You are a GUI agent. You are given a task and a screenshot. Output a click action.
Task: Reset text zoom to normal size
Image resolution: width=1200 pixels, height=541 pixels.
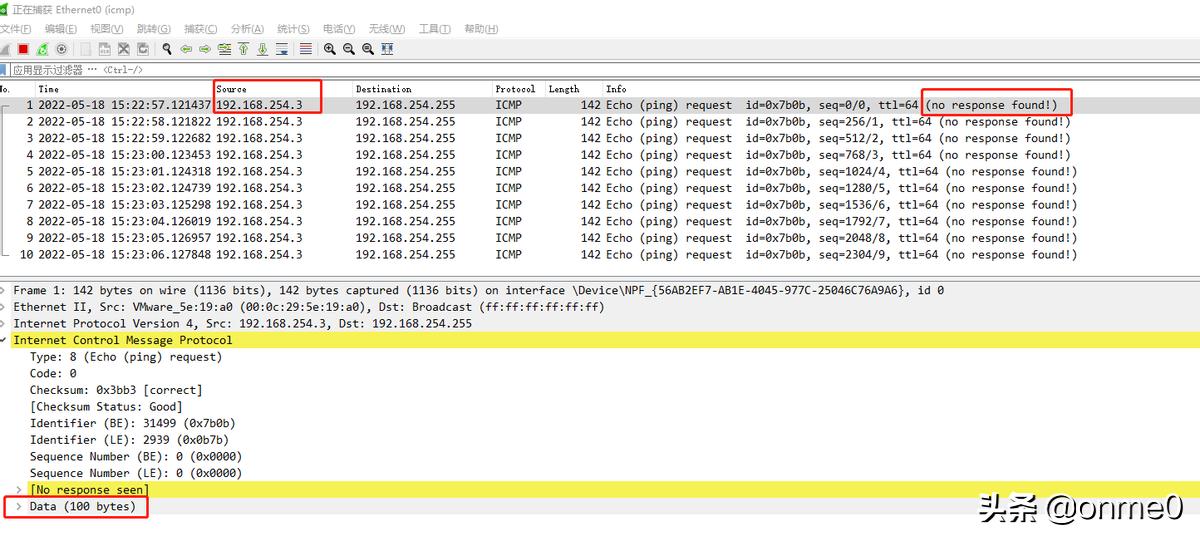click(x=368, y=49)
